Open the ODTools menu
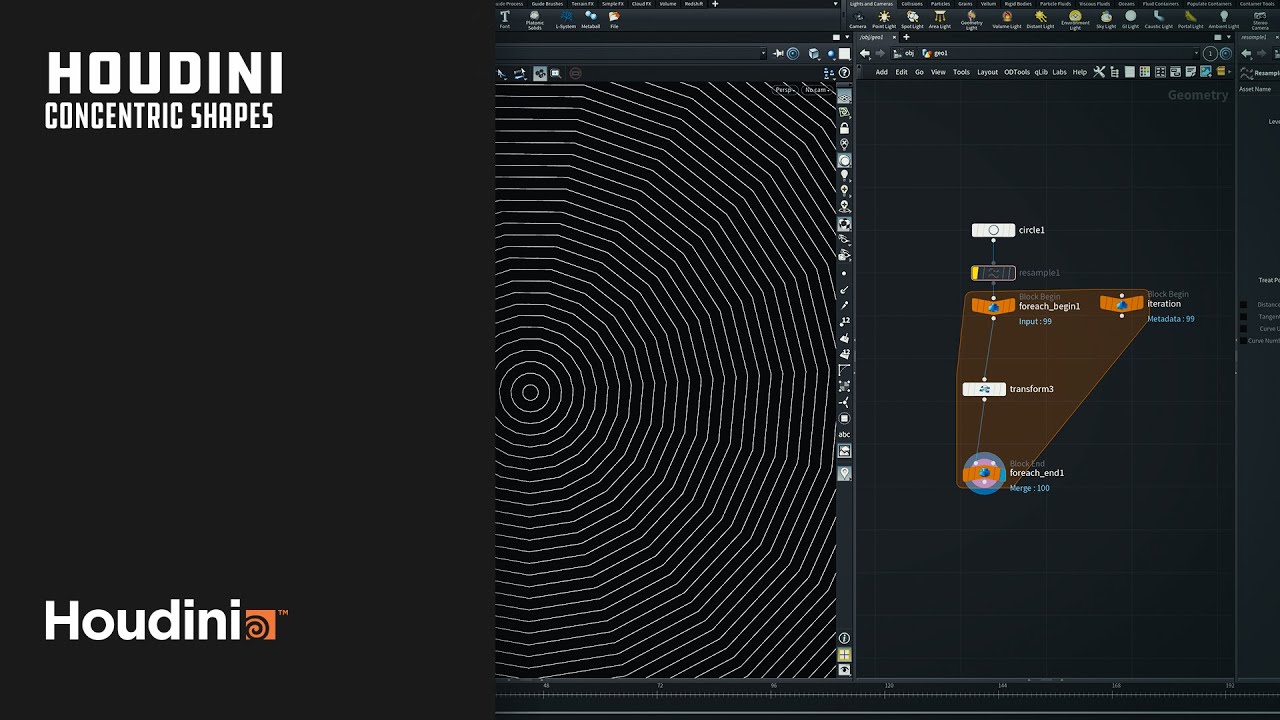 (1017, 72)
